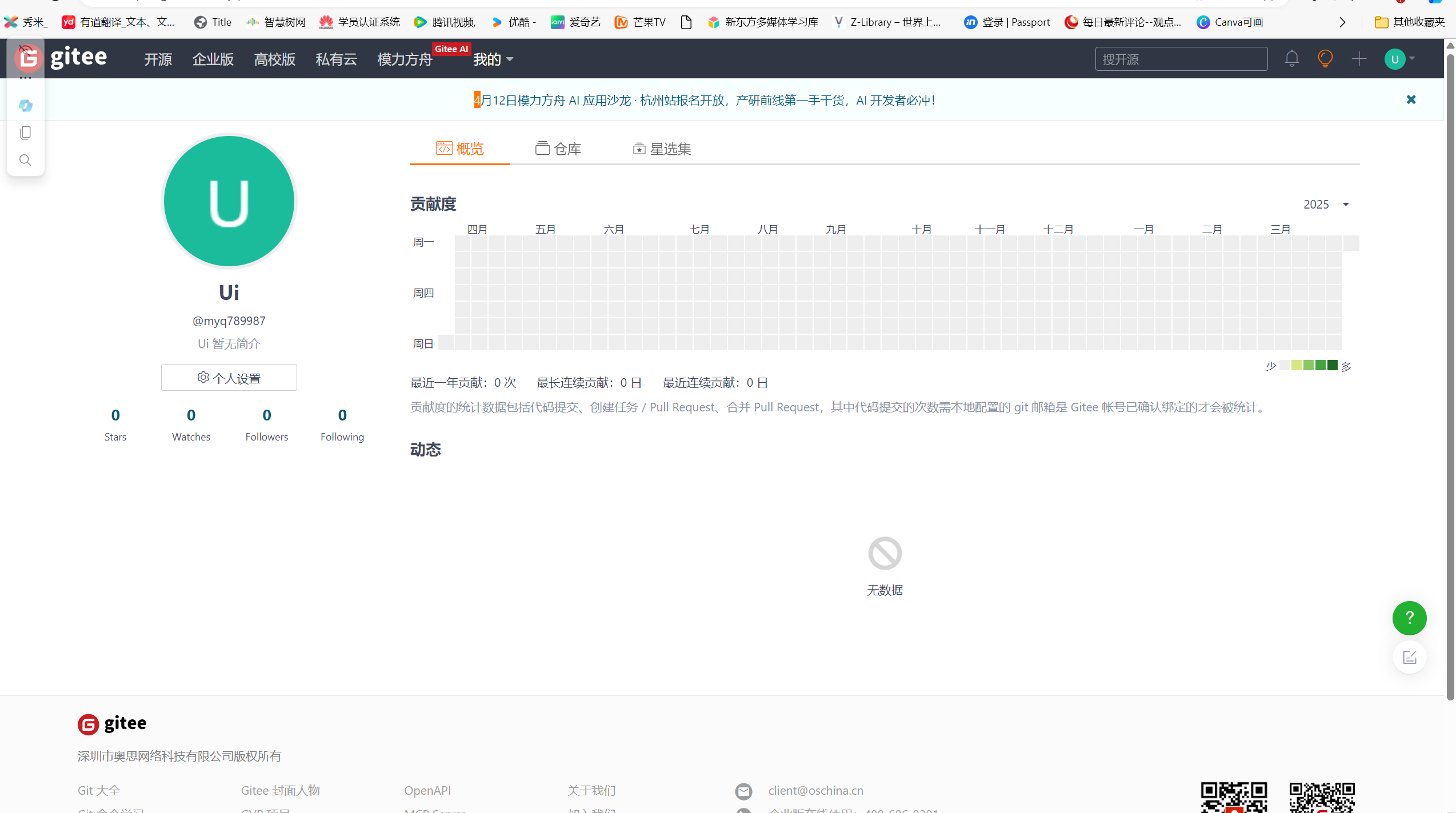Click the Gitee logo in header
This screenshot has width=1456, height=813.
78,58
